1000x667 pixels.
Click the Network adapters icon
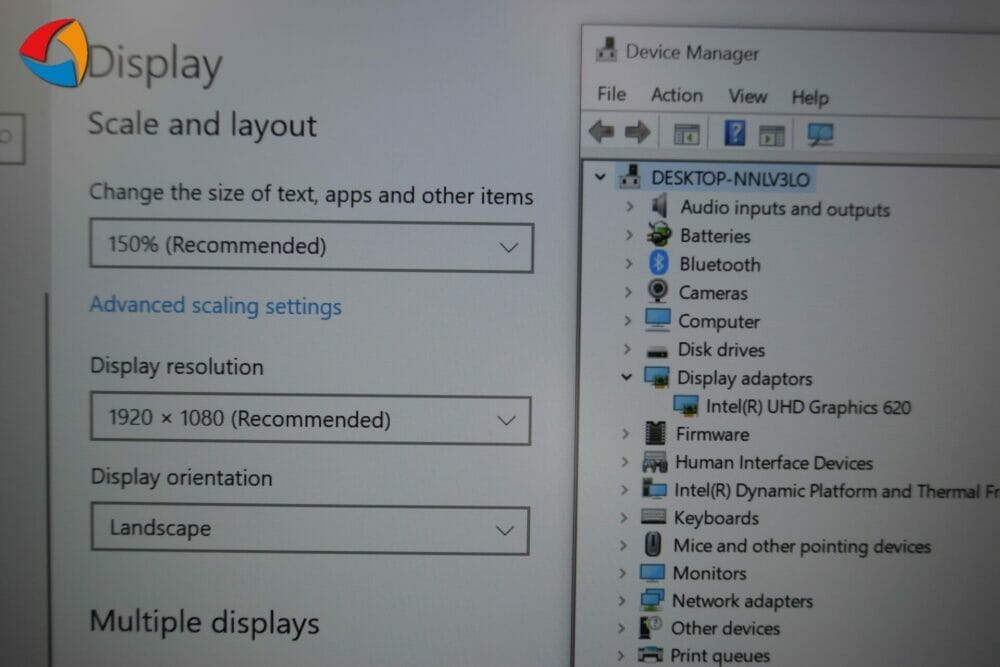point(652,599)
